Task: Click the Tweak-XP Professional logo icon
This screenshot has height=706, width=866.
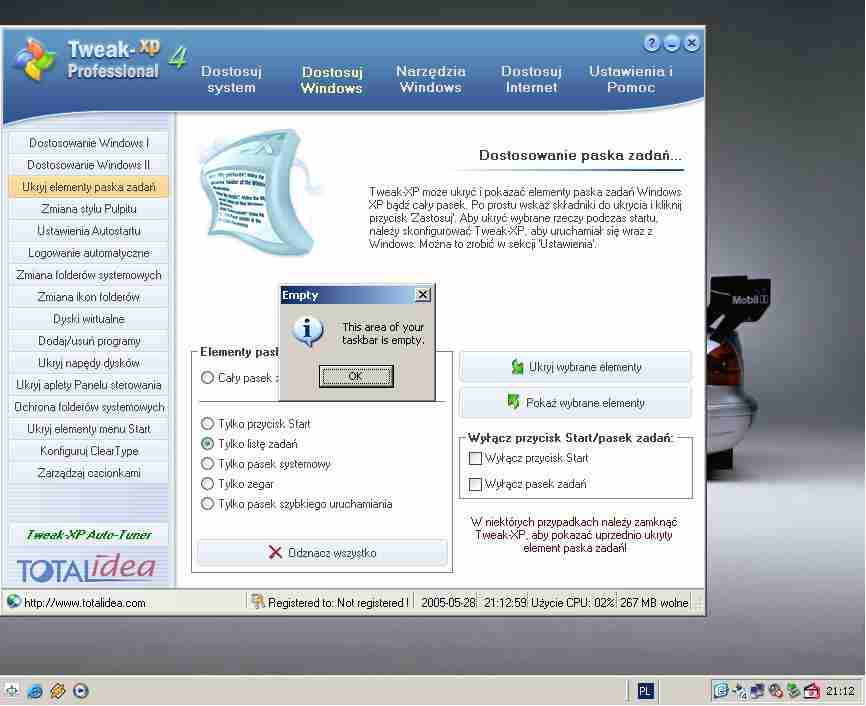Action: coord(34,61)
